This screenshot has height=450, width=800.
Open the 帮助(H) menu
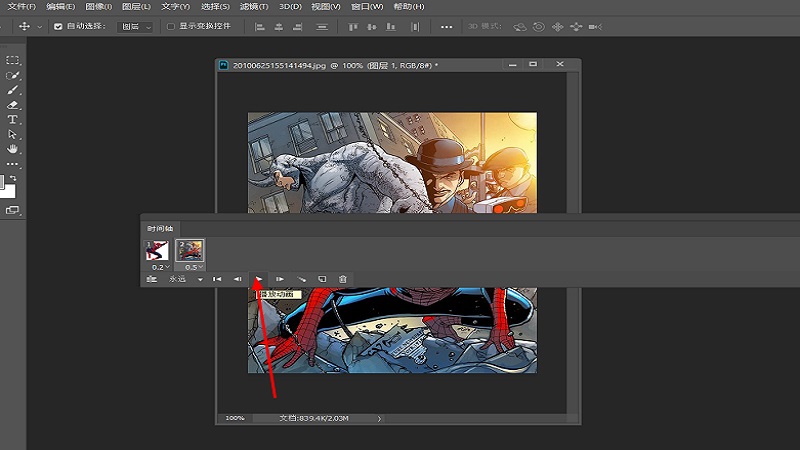[409, 7]
